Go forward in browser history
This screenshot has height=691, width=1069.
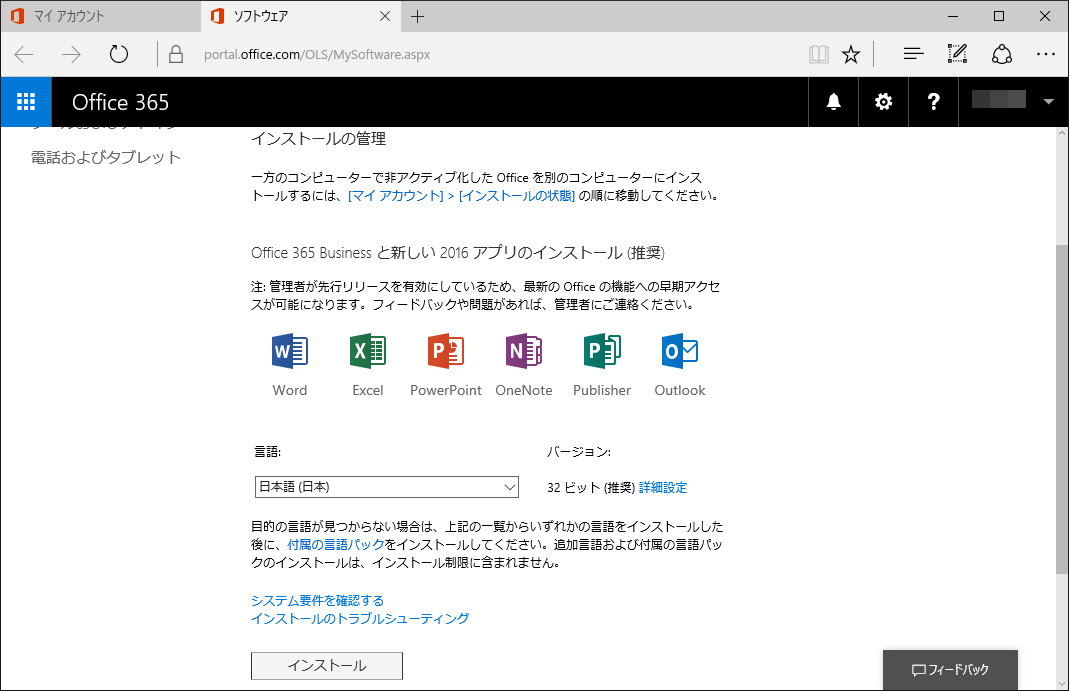(72, 55)
